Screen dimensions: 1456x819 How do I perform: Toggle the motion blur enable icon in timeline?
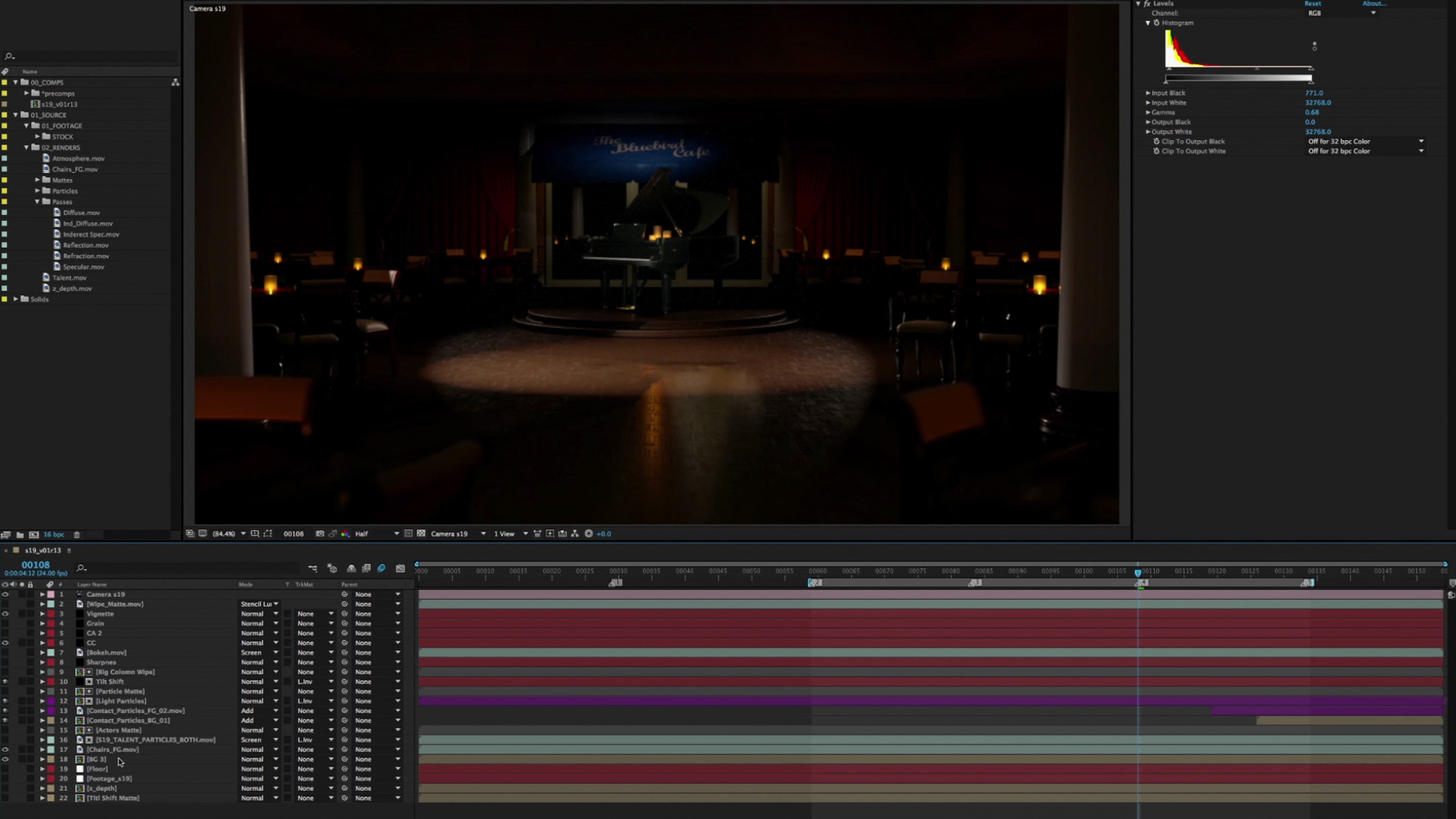[x=381, y=568]
